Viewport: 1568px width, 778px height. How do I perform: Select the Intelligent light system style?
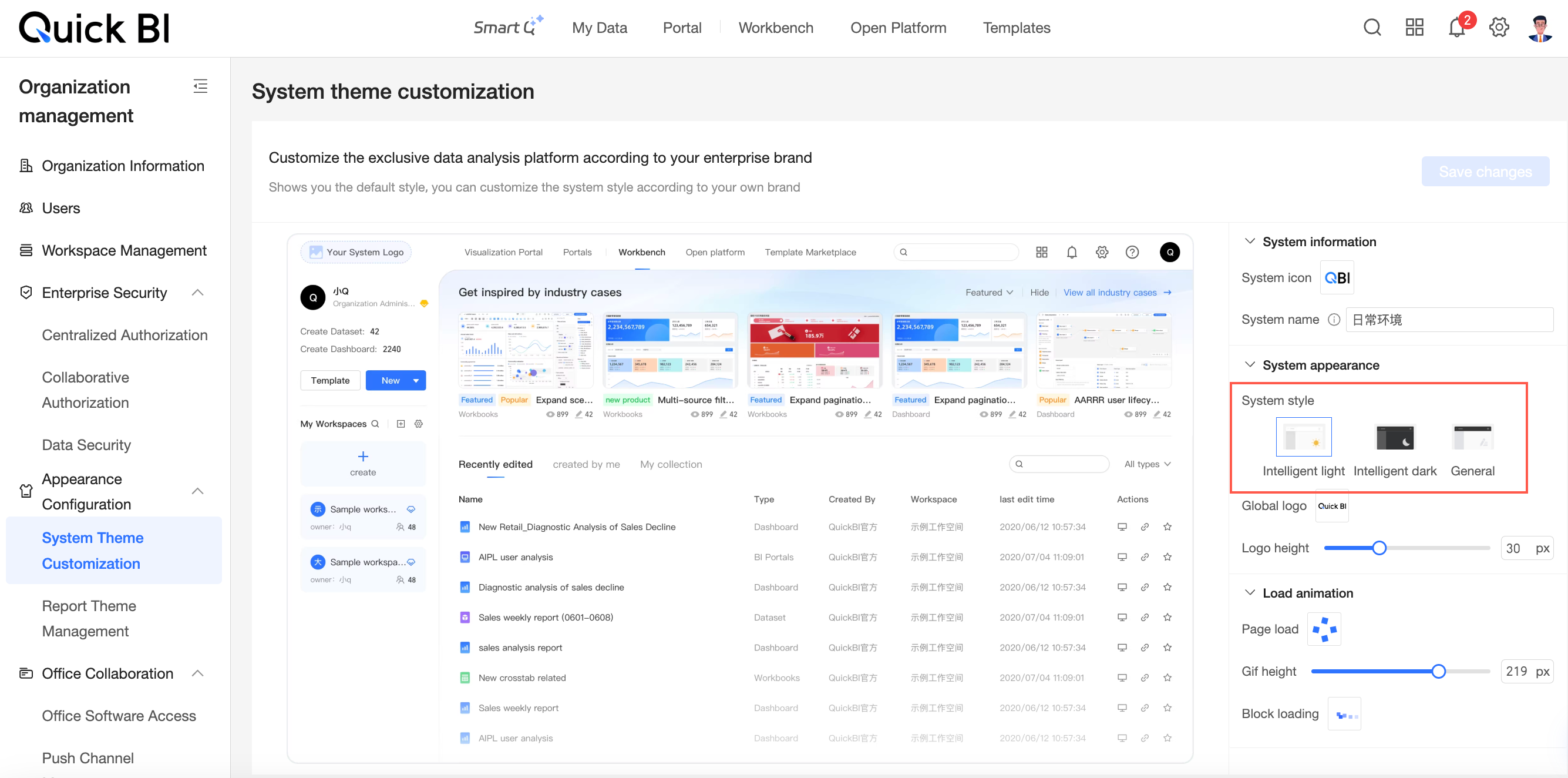(x=1303, y=437)
